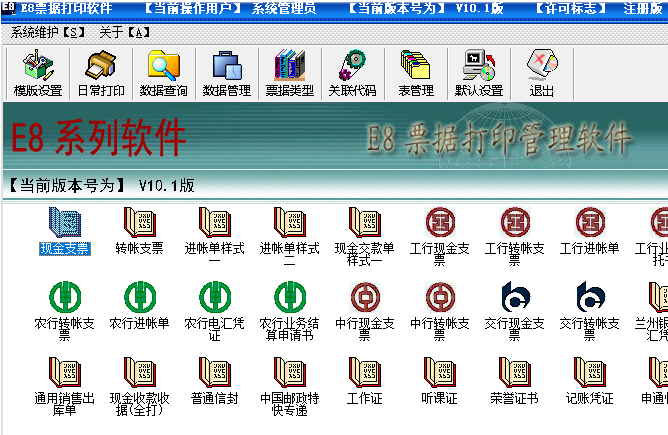Open the 系统维护【S】 menu

pyautogui.click(x=48, y=32)
